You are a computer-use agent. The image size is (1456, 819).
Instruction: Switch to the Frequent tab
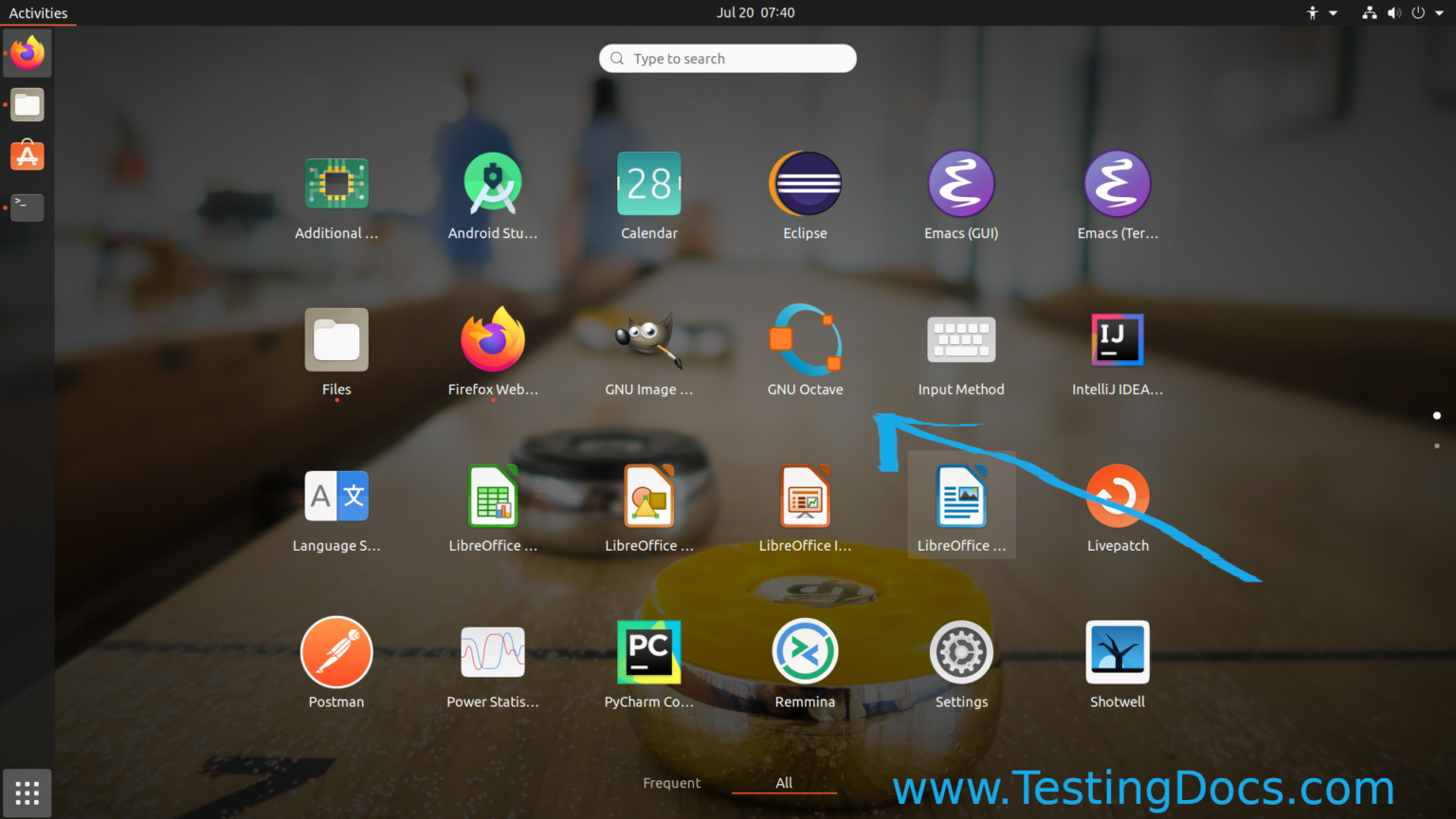[672, 783]
